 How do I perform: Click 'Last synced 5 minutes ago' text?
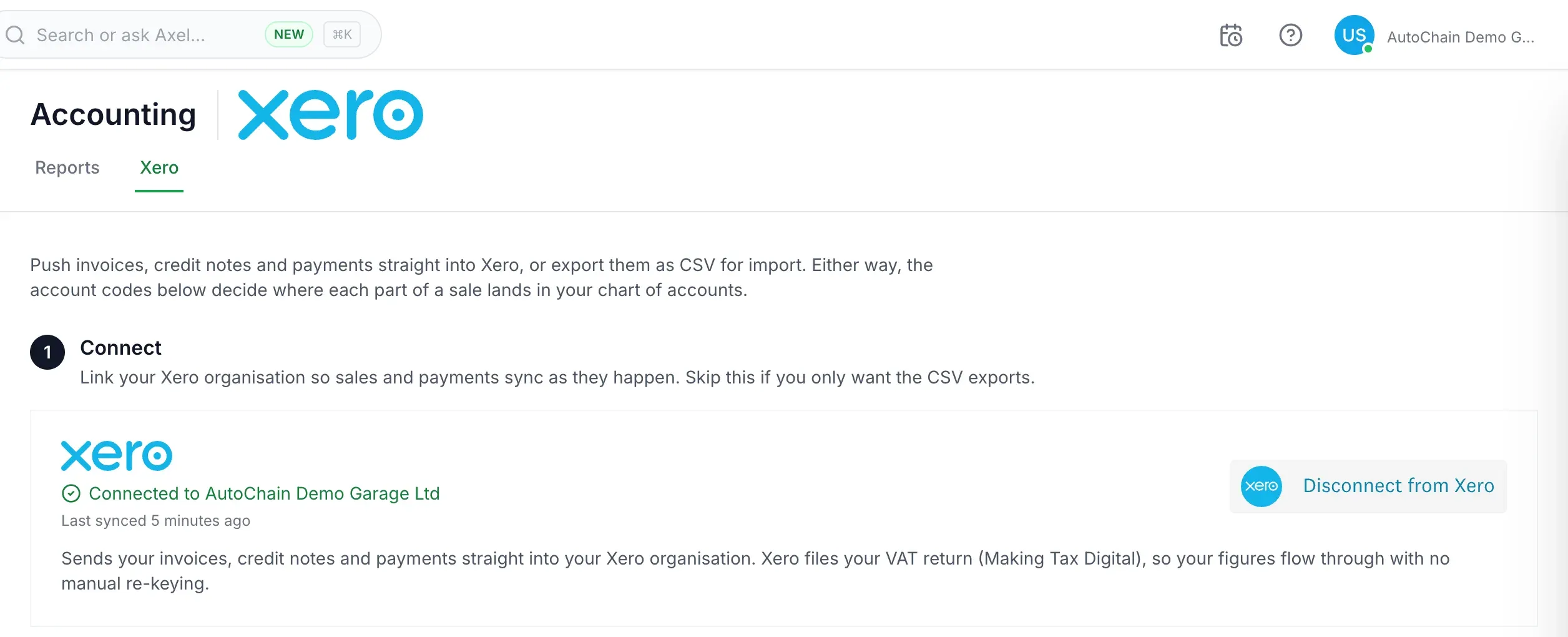click(x=155, y=521)
